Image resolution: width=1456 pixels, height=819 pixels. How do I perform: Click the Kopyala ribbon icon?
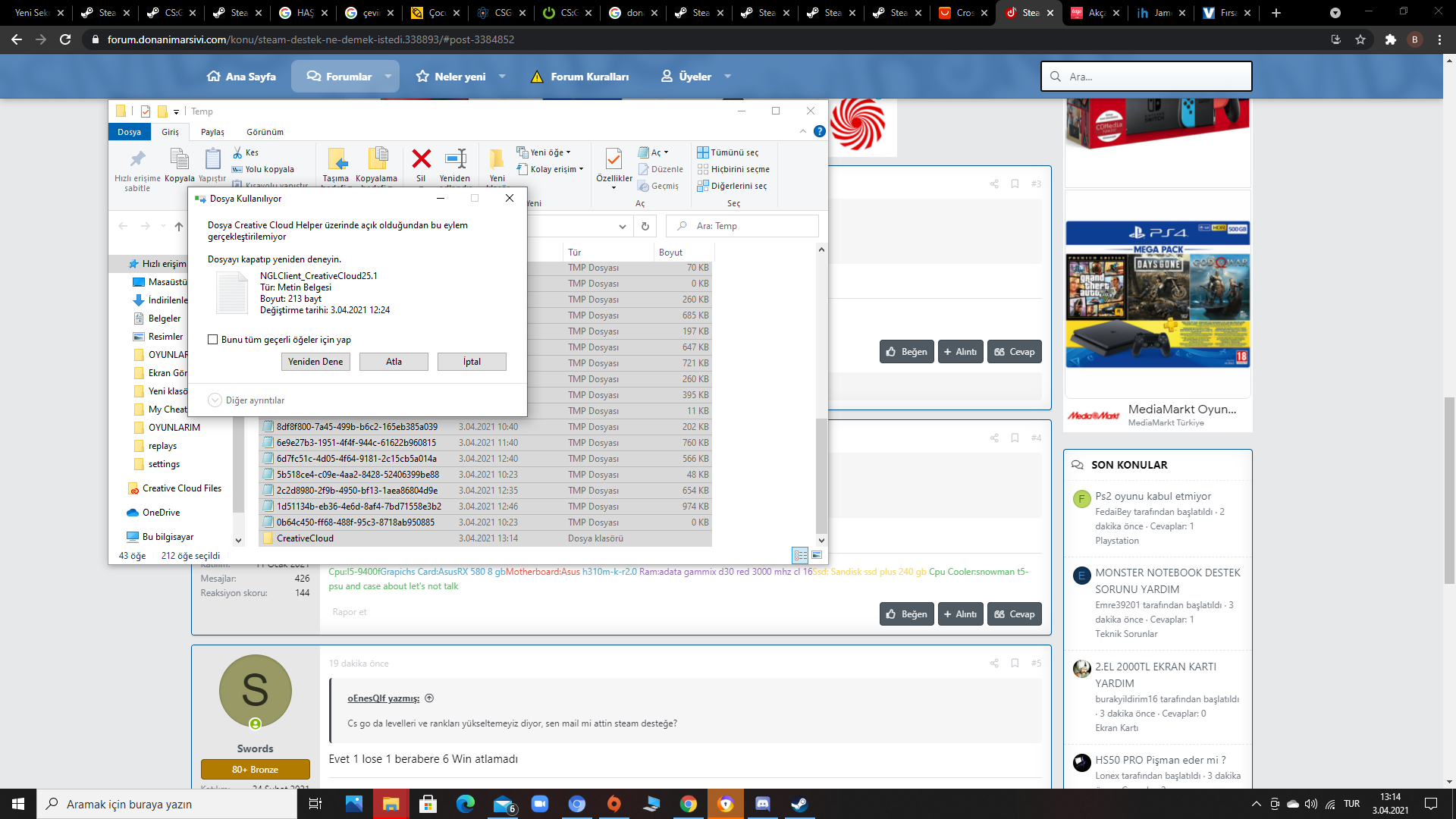pyautogui.click(x=180, y=160)
